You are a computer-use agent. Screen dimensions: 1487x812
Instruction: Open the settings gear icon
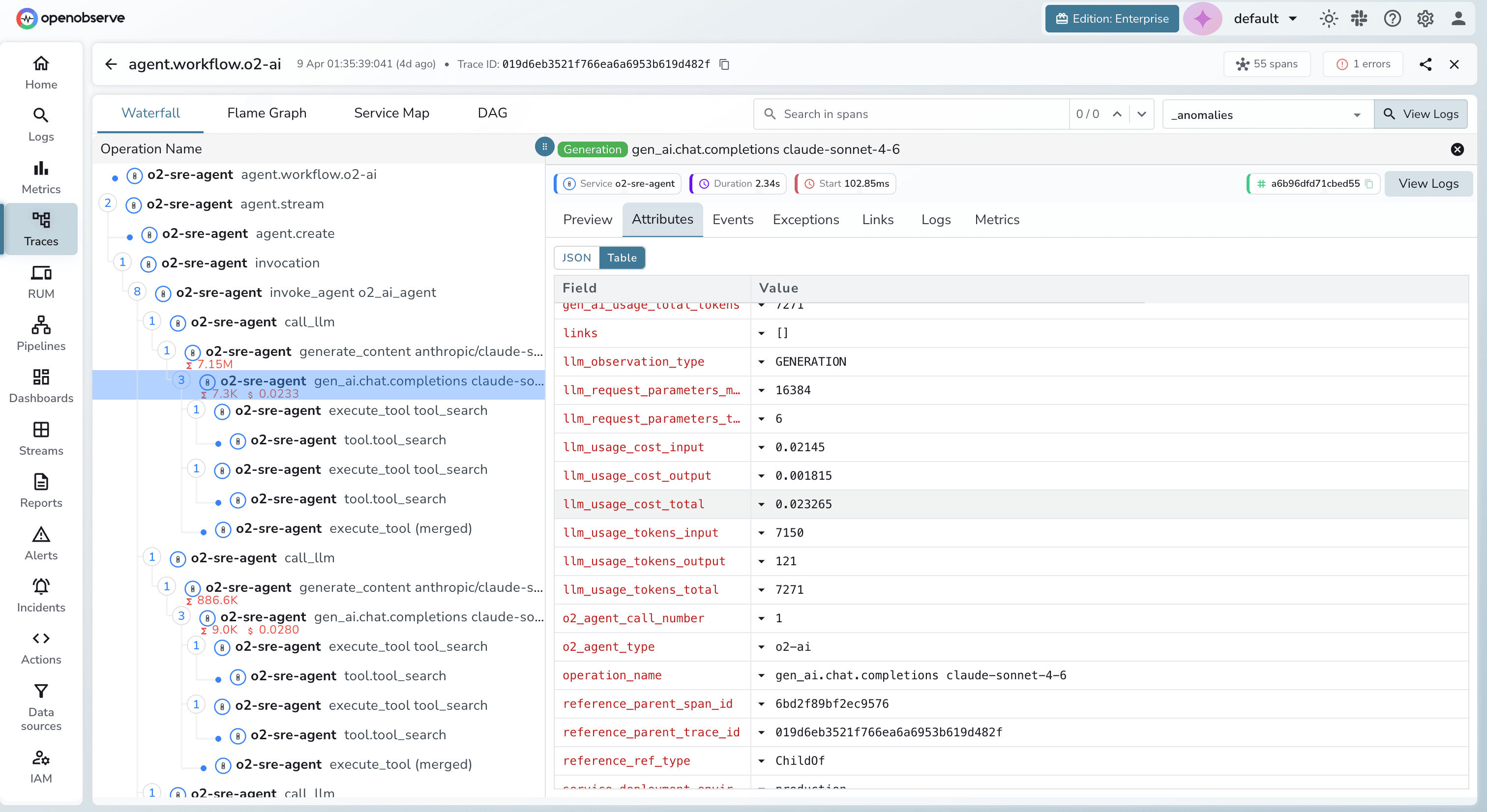[x=1425, y=19]
